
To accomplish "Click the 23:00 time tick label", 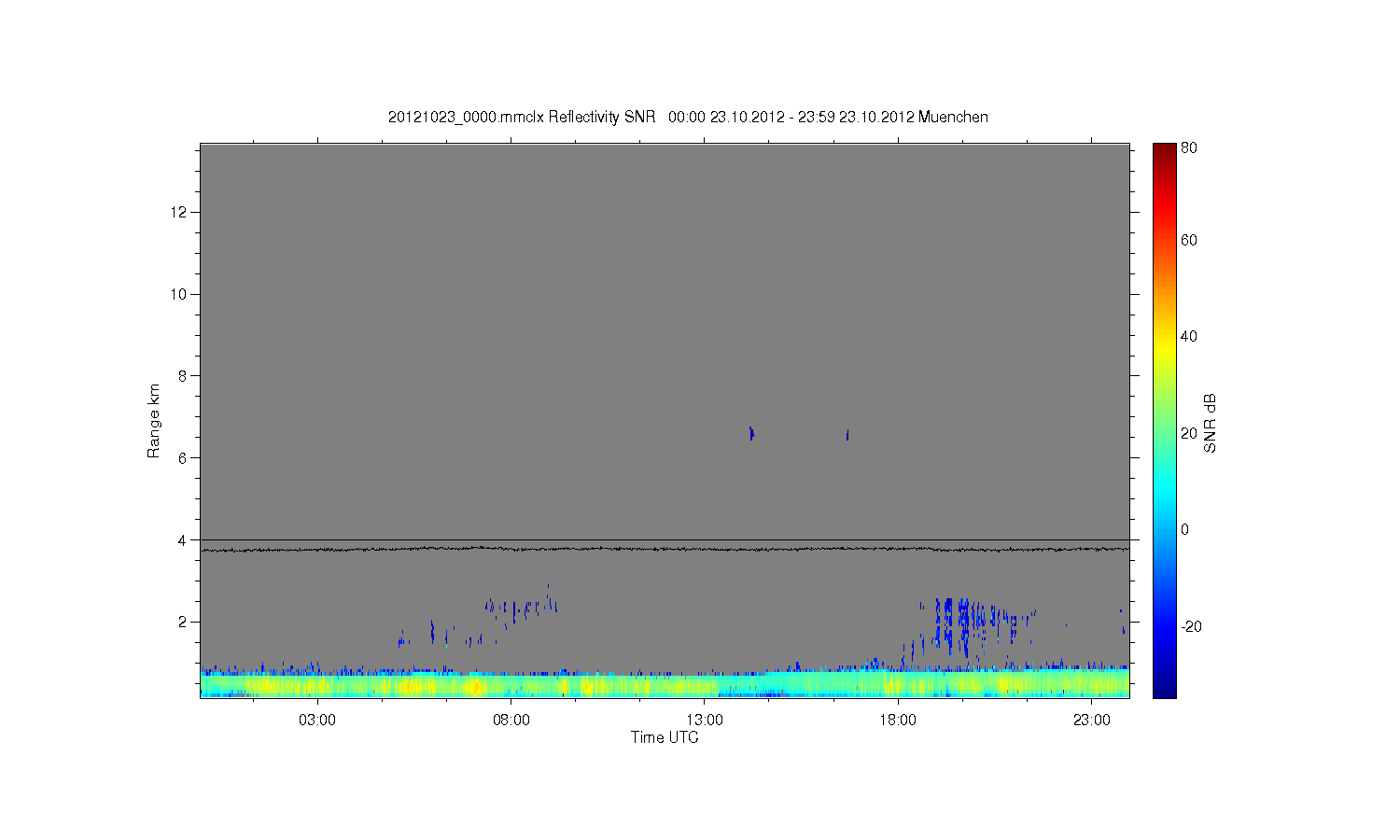I will click(1091, 721).
